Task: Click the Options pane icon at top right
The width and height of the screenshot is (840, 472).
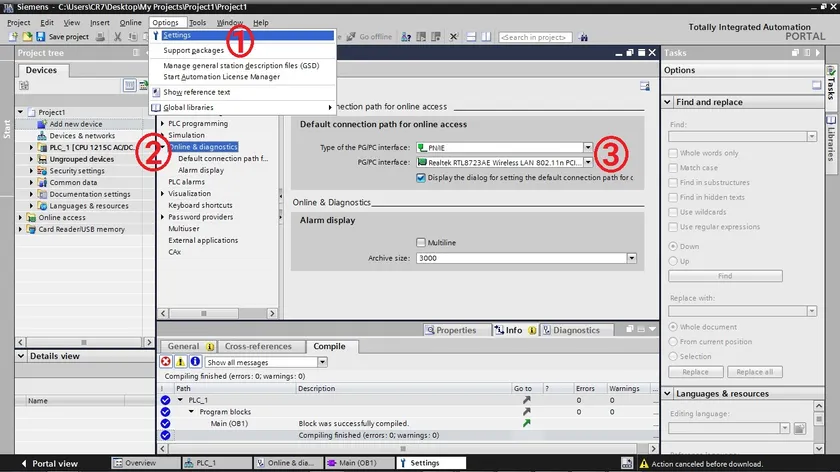Action: [816, 85]
